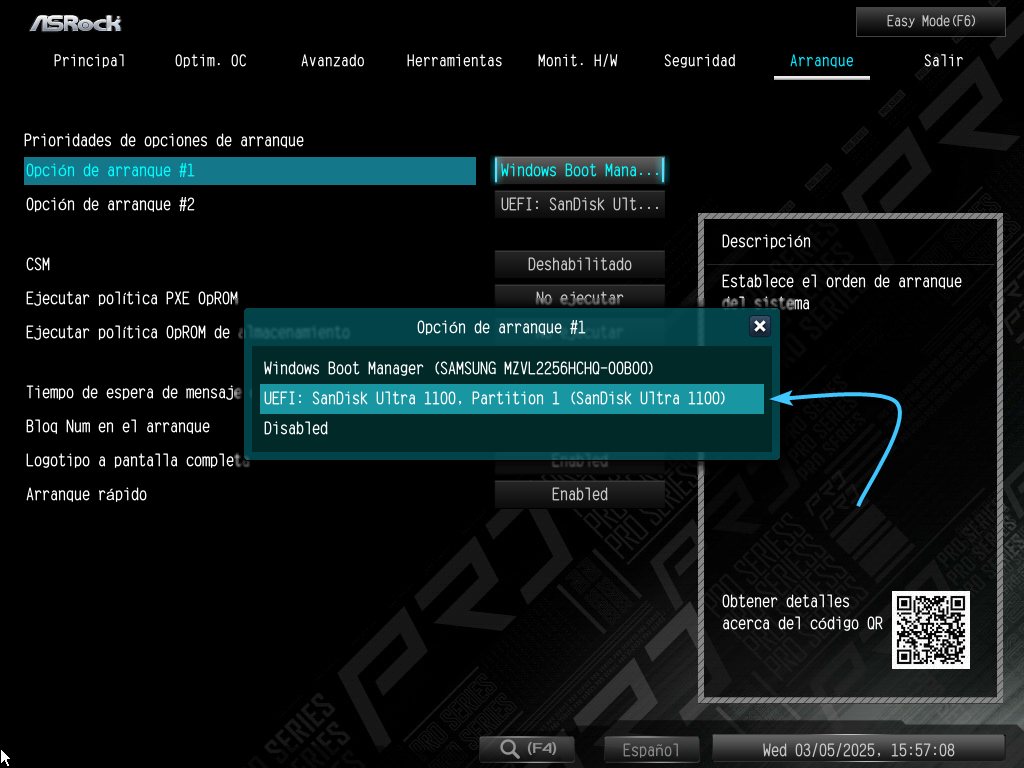This screenshot has height=768, width=1024.
Task: Select Tiempo de espera de mensaje label
Action: pos(133,392)
